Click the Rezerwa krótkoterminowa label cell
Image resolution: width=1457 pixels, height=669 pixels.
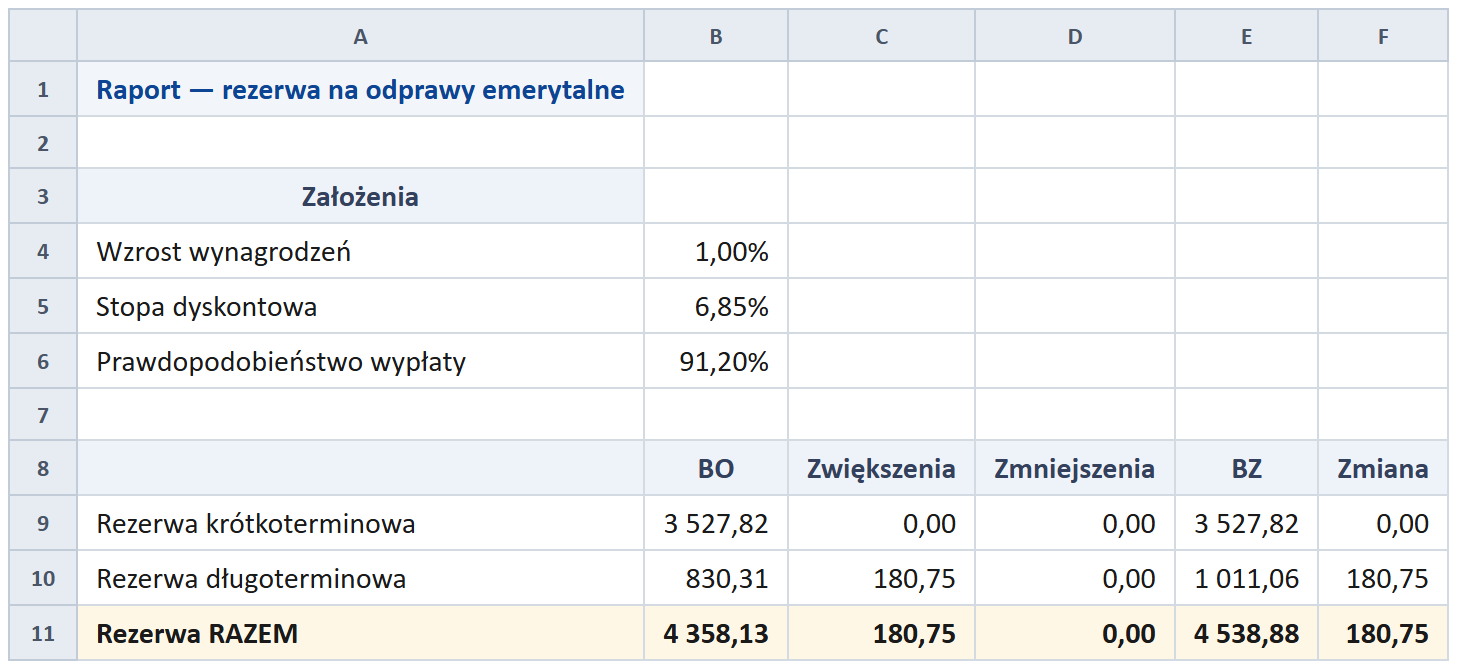click(x=360, y=523)
